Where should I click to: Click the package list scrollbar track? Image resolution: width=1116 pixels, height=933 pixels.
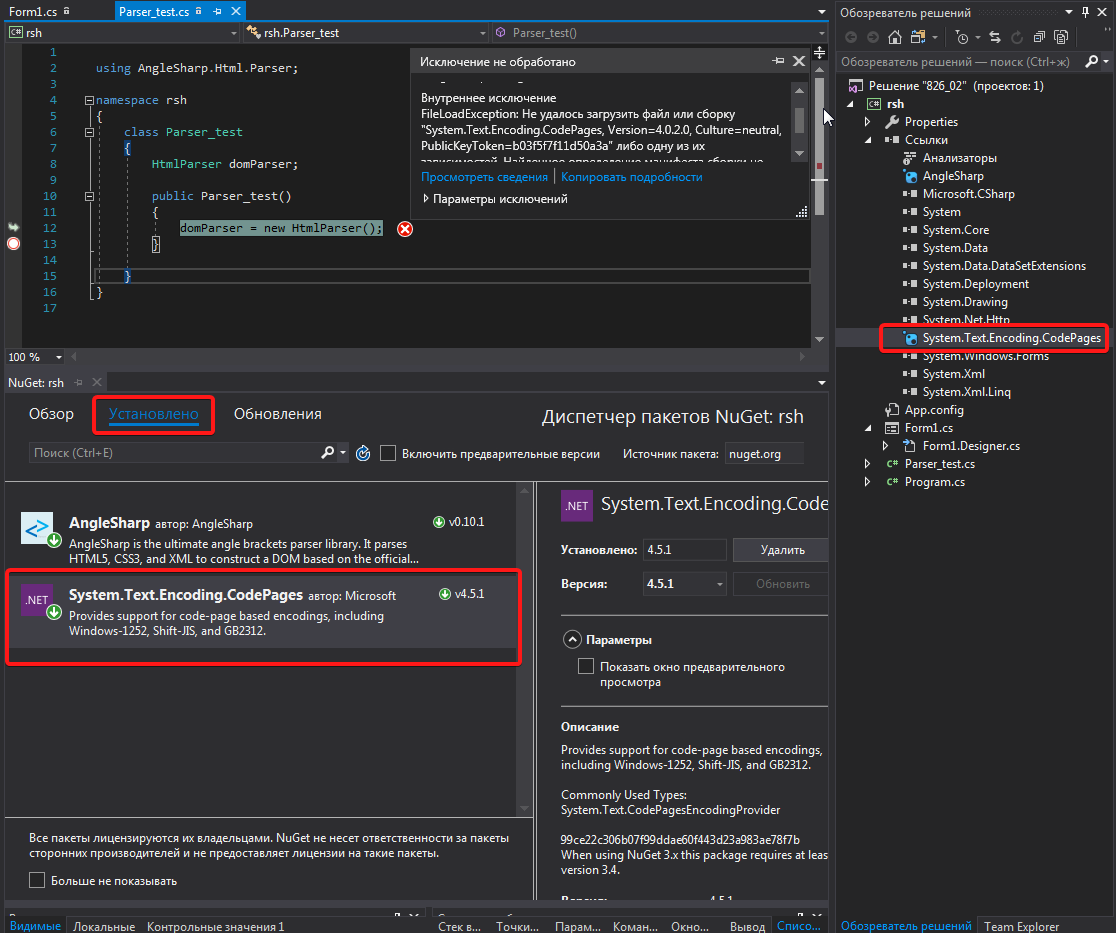[525, 648]
